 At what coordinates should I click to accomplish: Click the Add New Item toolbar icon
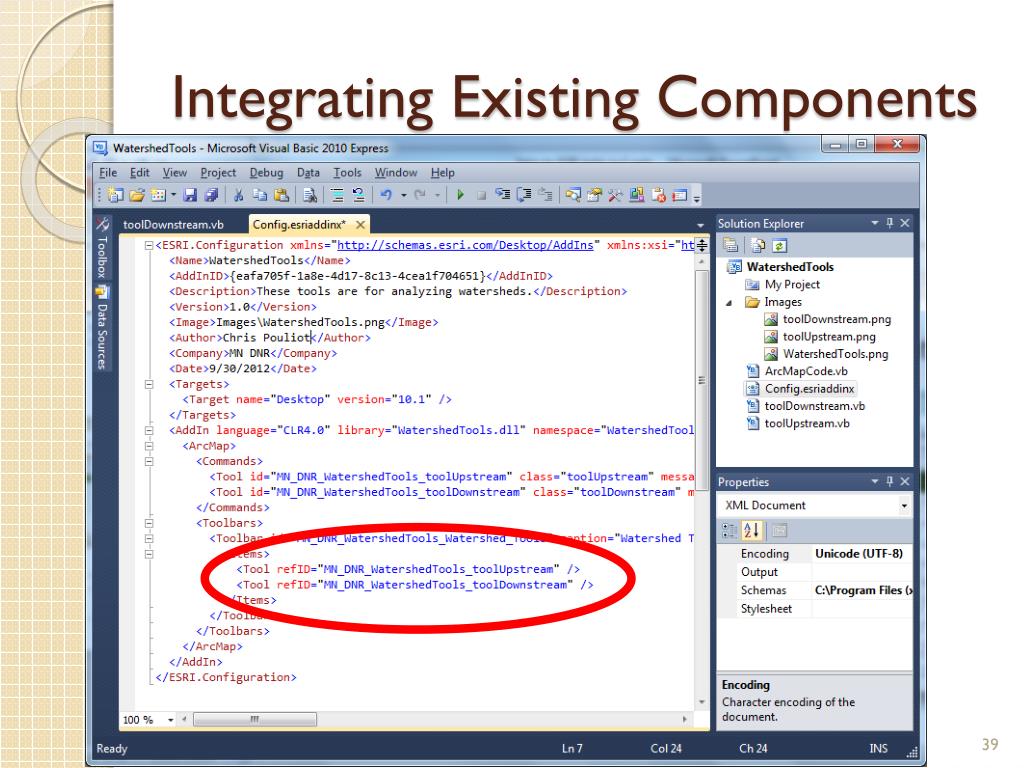click(158, 195)
